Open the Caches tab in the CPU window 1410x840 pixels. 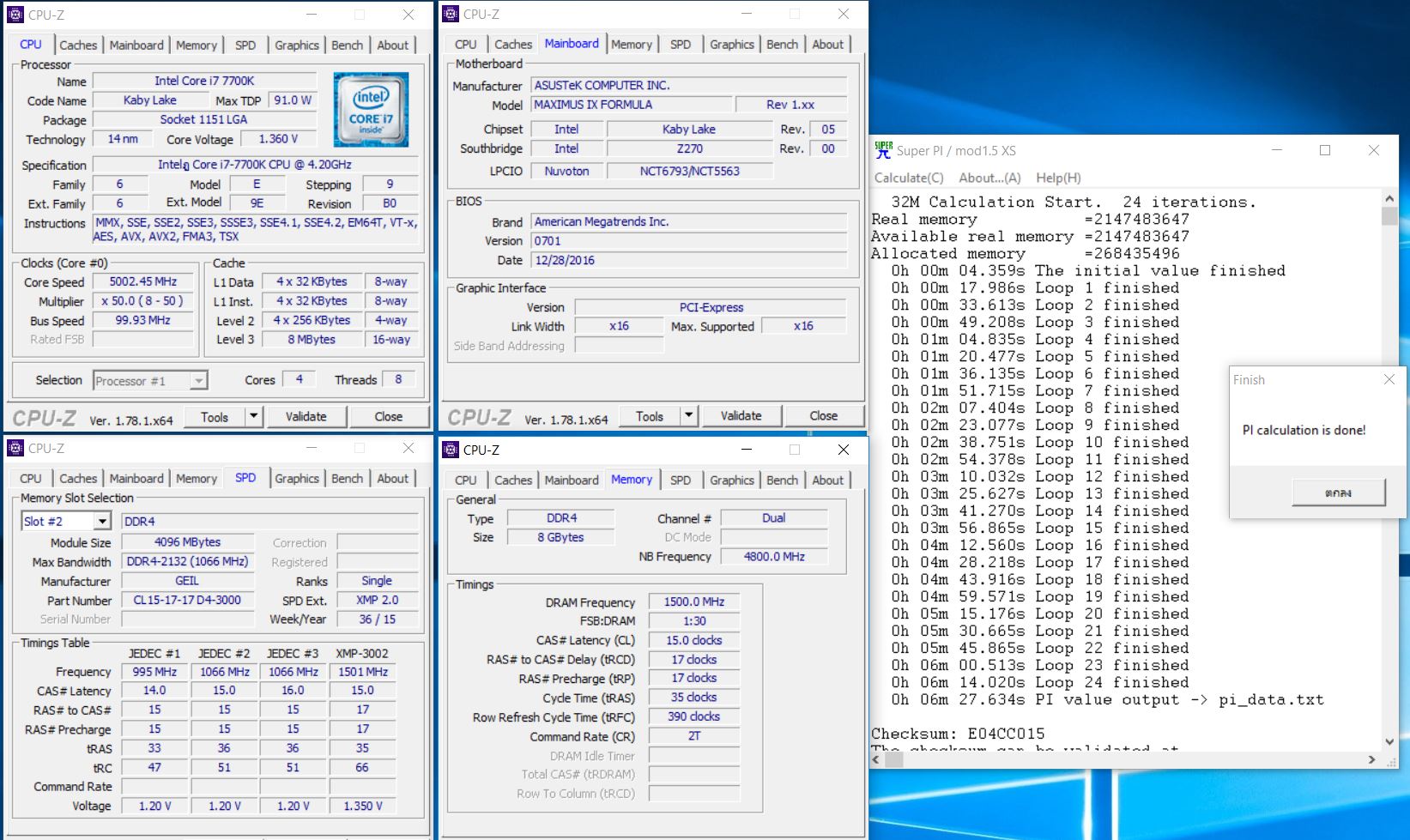click(78, 45)
